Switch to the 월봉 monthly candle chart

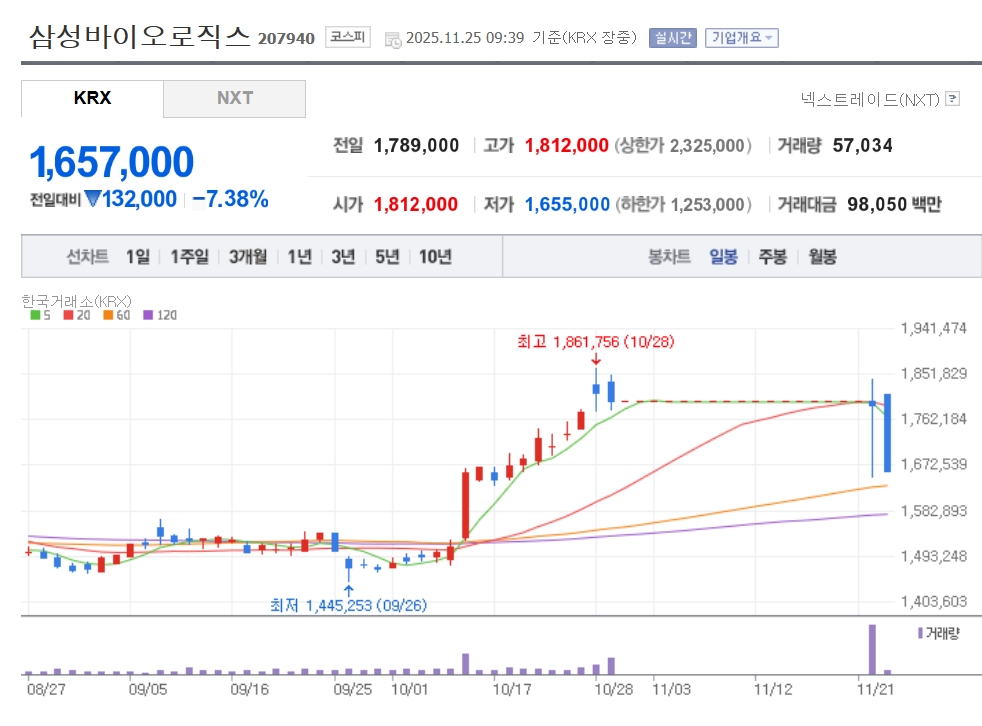pos(822,257)
